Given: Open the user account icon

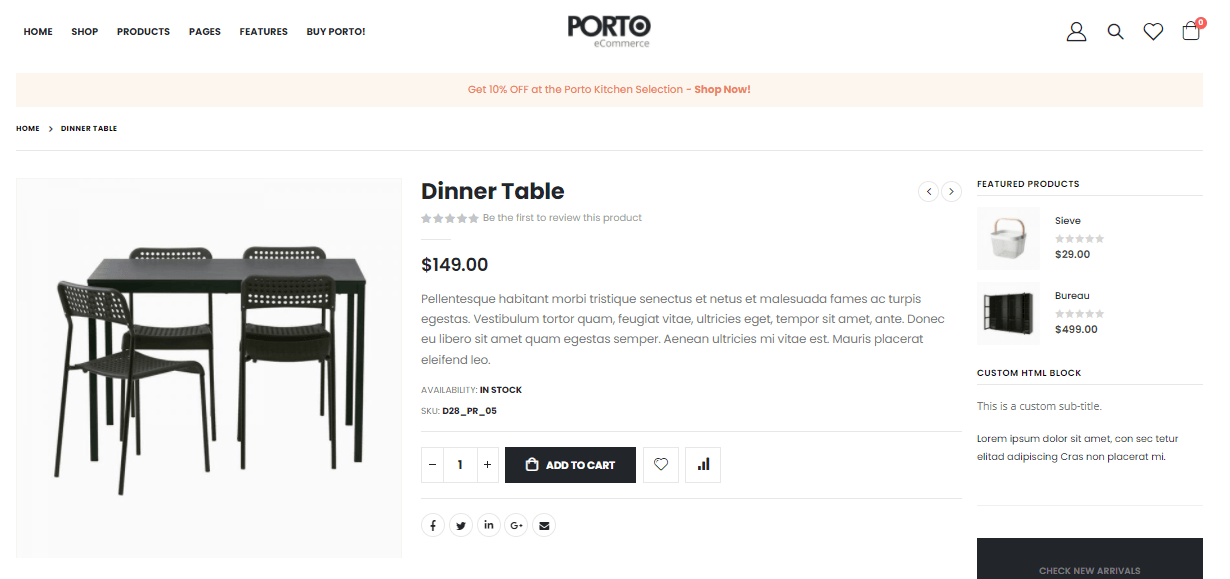Looking at the screenshot, I should point(1076,32).
